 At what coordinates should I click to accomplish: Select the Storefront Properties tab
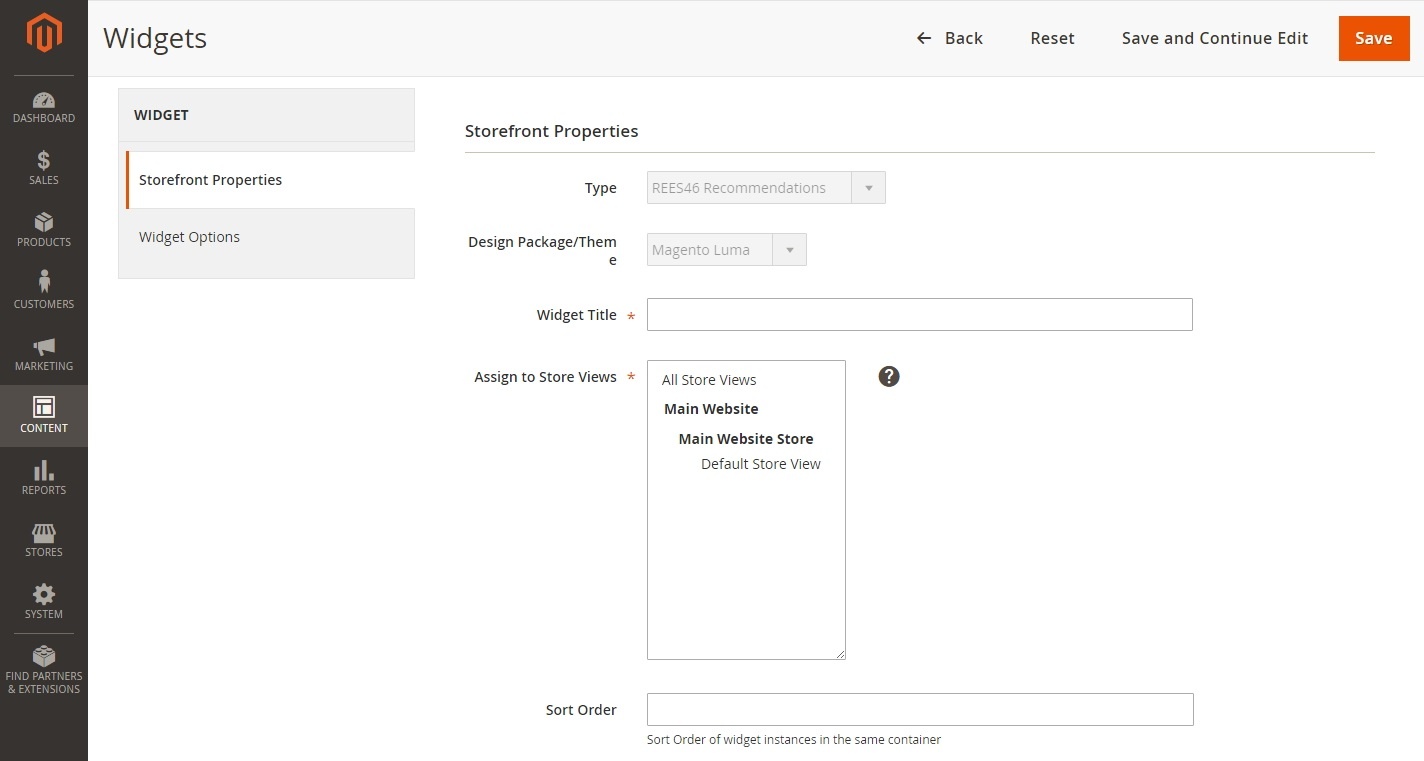coord(210,180)
